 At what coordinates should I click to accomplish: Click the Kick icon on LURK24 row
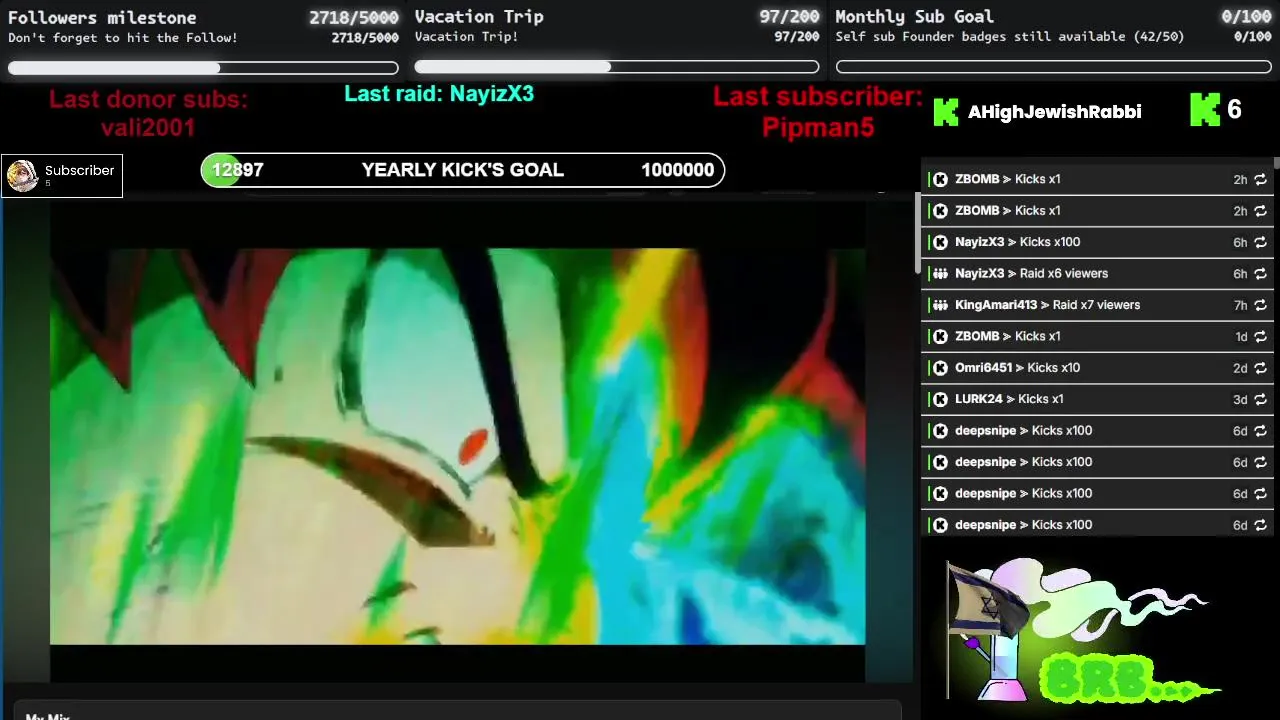point(940,399)
